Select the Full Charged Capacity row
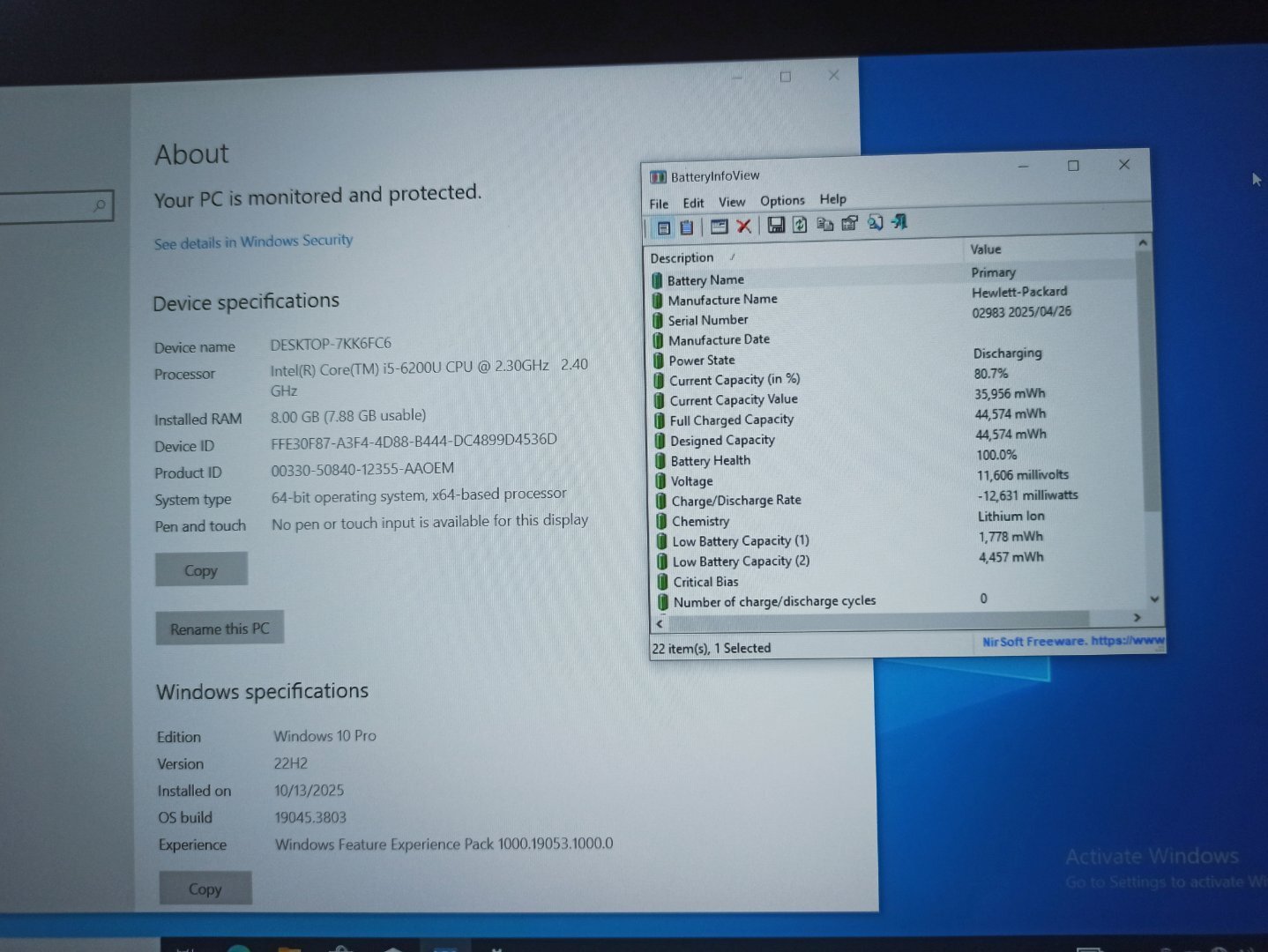The width and height of the screenshot is (1268, 952). [897, 417]
